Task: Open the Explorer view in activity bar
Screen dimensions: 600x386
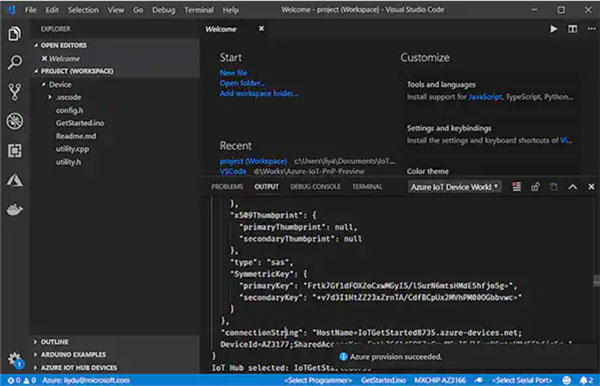Action: pyautogui.click(x=15, y=34)
